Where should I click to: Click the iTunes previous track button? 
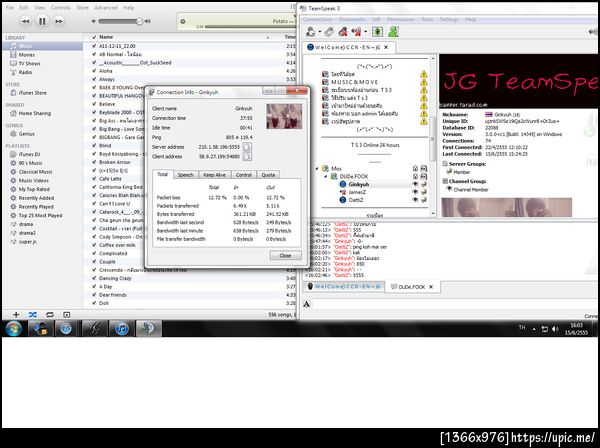(26, 21)
